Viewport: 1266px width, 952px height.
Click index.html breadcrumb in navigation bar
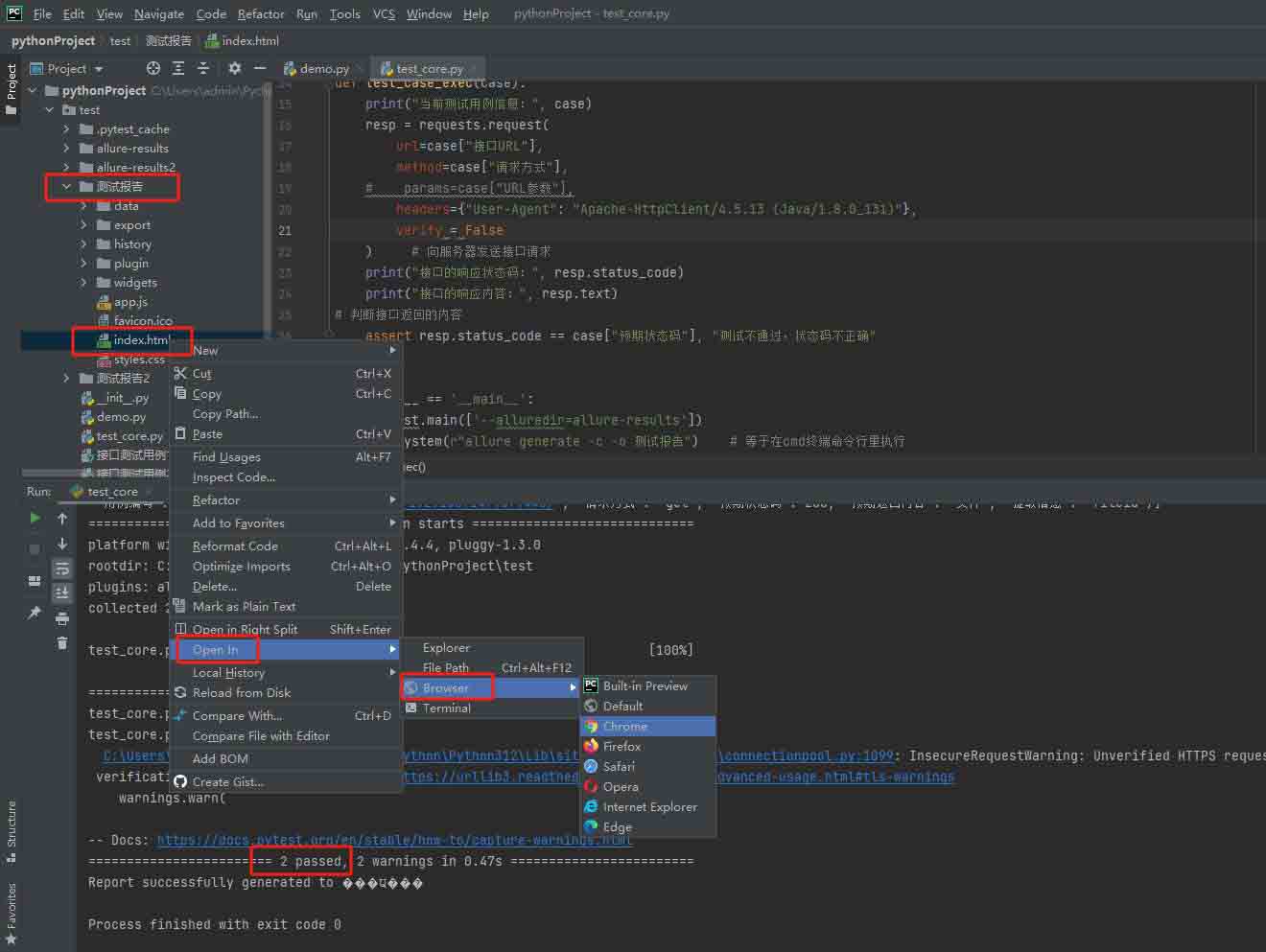click(x=243, y=40)
